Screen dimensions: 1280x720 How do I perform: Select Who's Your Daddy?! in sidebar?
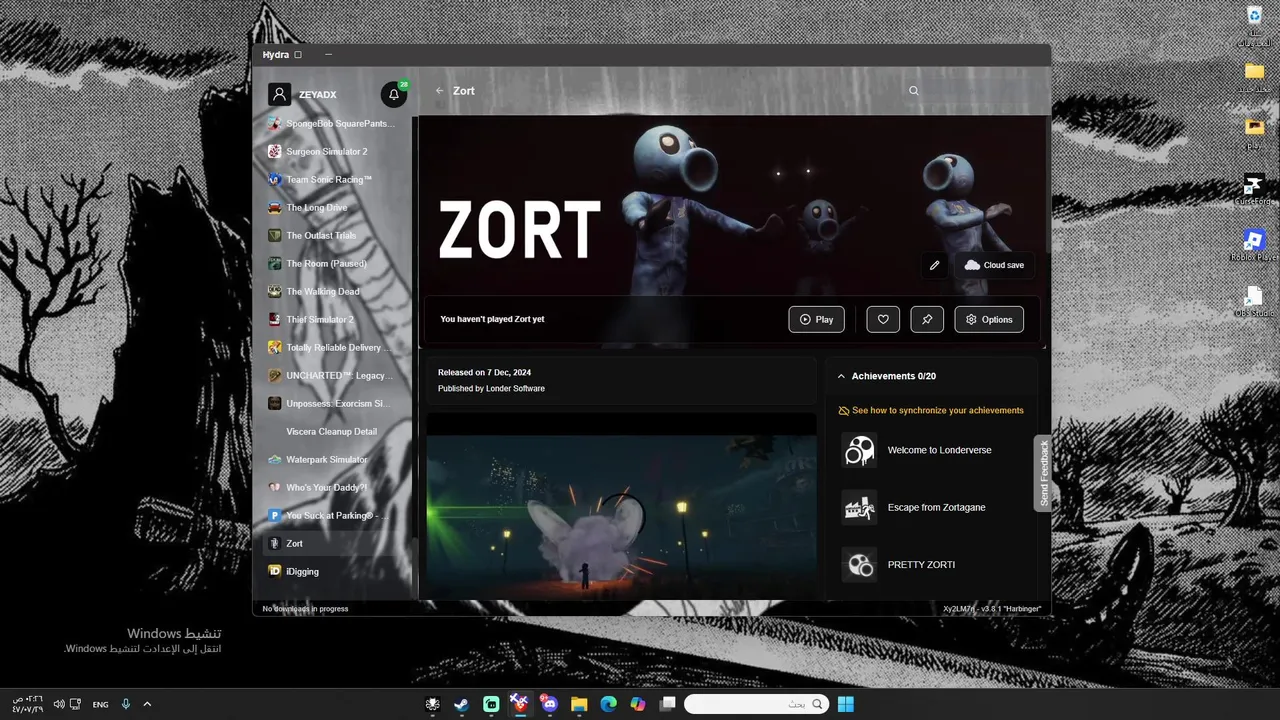click(334, 487)
